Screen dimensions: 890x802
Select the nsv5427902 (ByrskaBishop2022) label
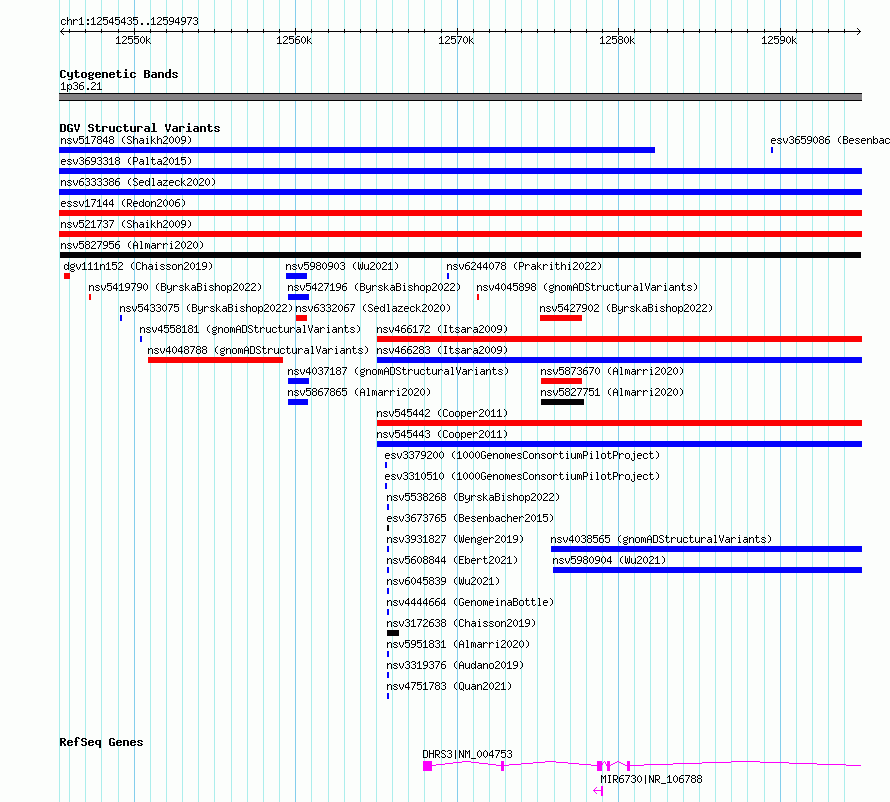(x=626, y=308)
